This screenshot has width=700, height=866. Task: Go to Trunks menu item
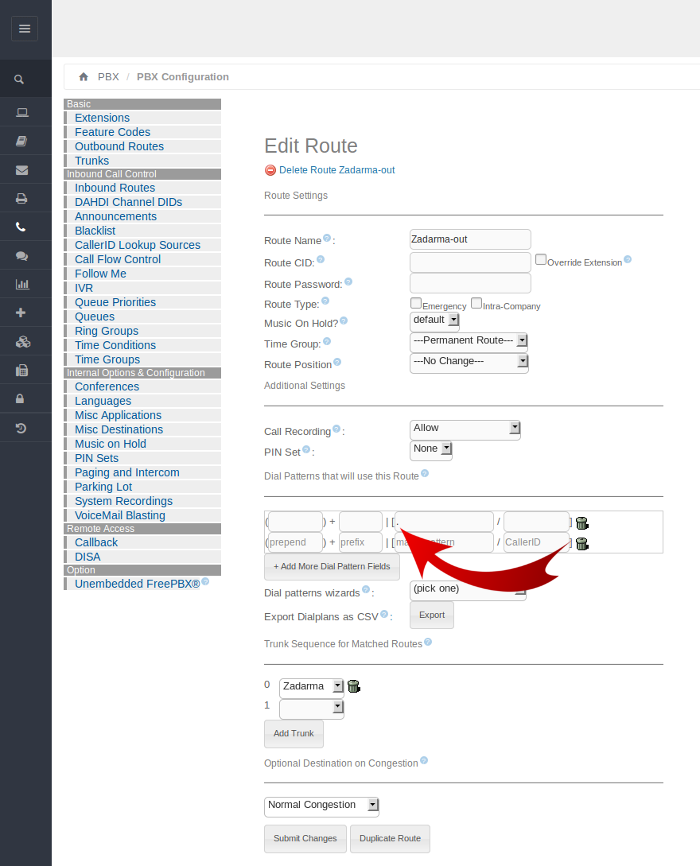click(92, 161)
